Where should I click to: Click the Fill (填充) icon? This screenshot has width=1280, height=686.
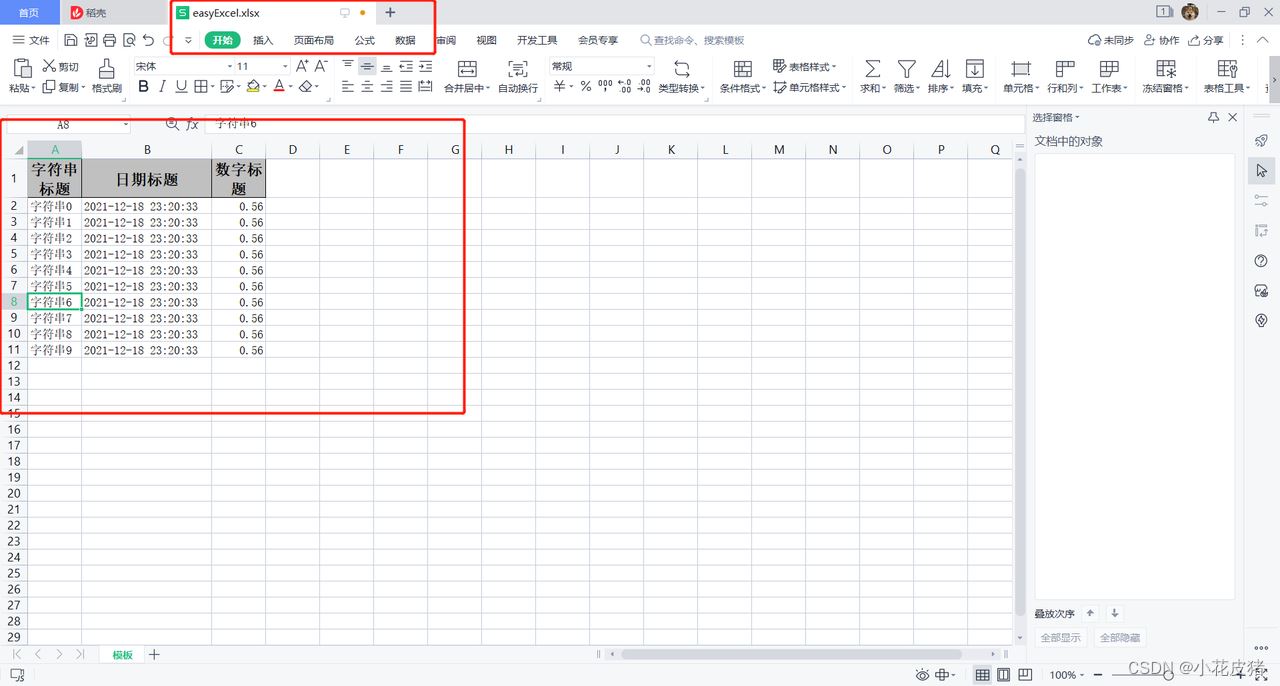[974, 68]
